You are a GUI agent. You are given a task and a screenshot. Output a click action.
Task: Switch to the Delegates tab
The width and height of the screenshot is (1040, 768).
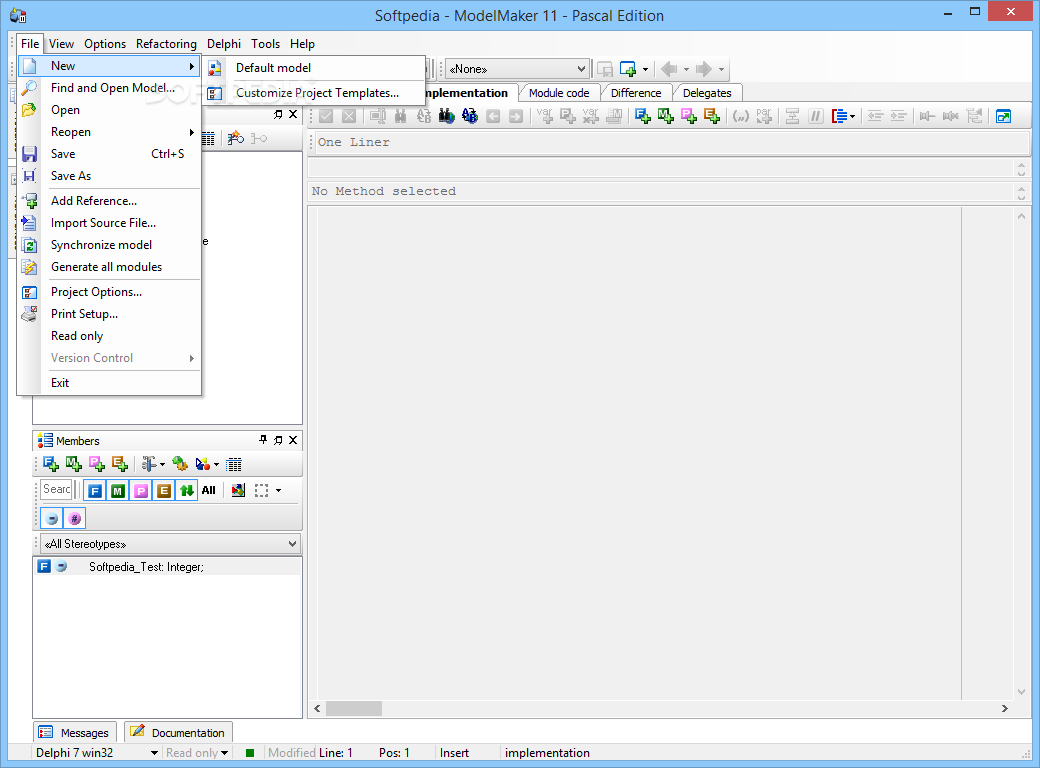tap(707, 93)
